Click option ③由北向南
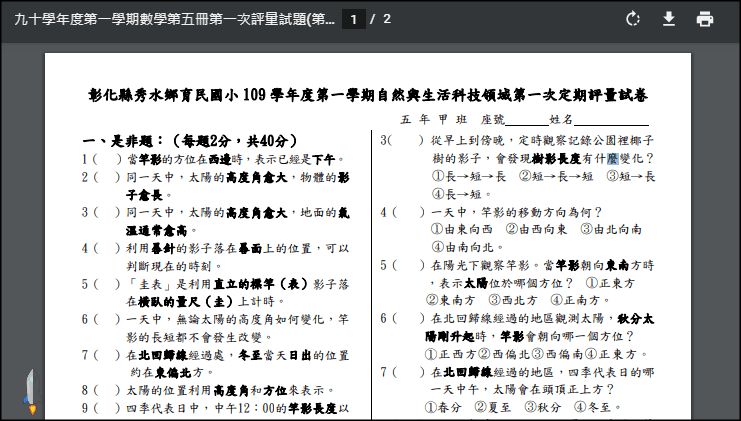The height and width of the screenshot is (421, 741). [611, 230]
